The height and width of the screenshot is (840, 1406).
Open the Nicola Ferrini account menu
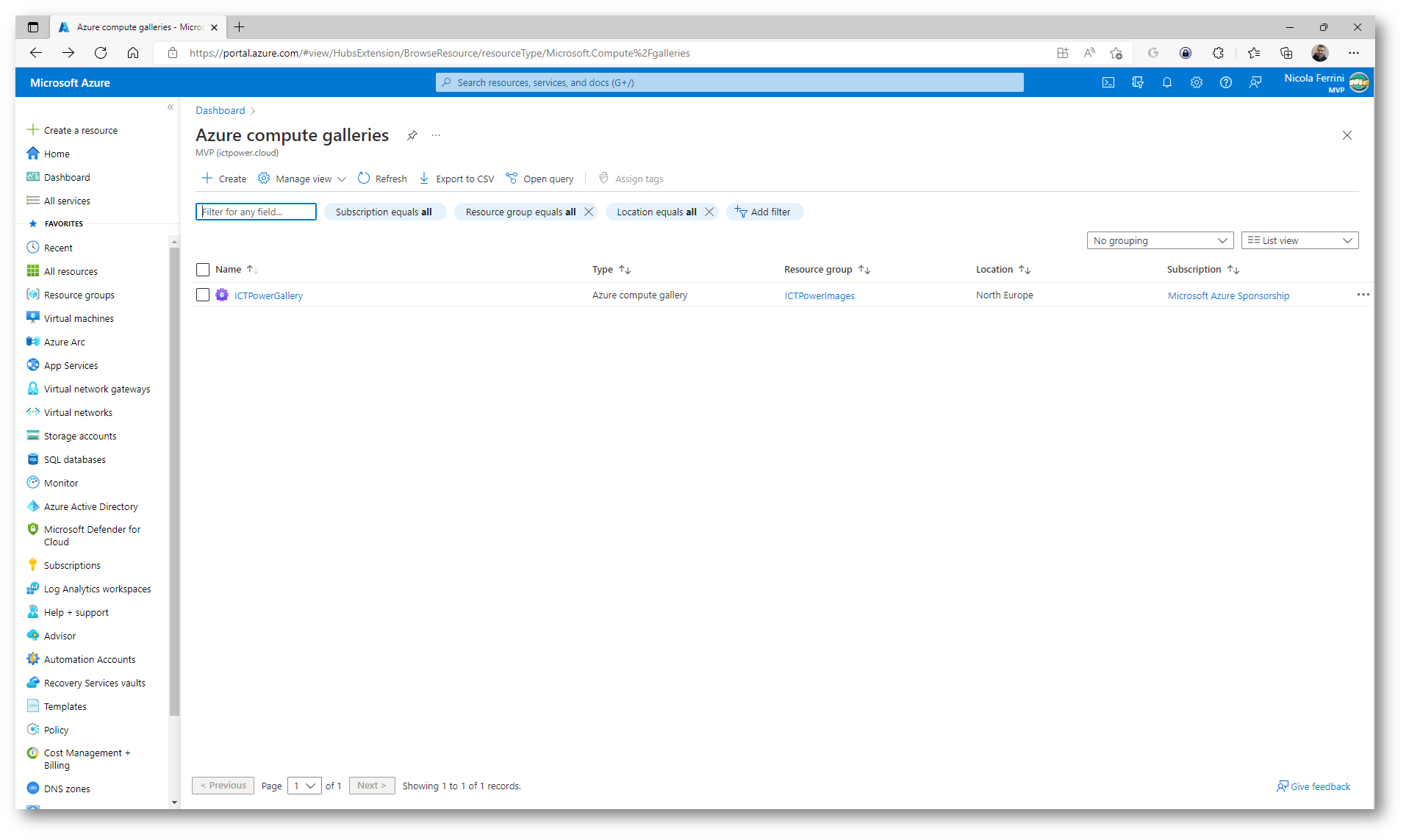[x=1326, y=82]
